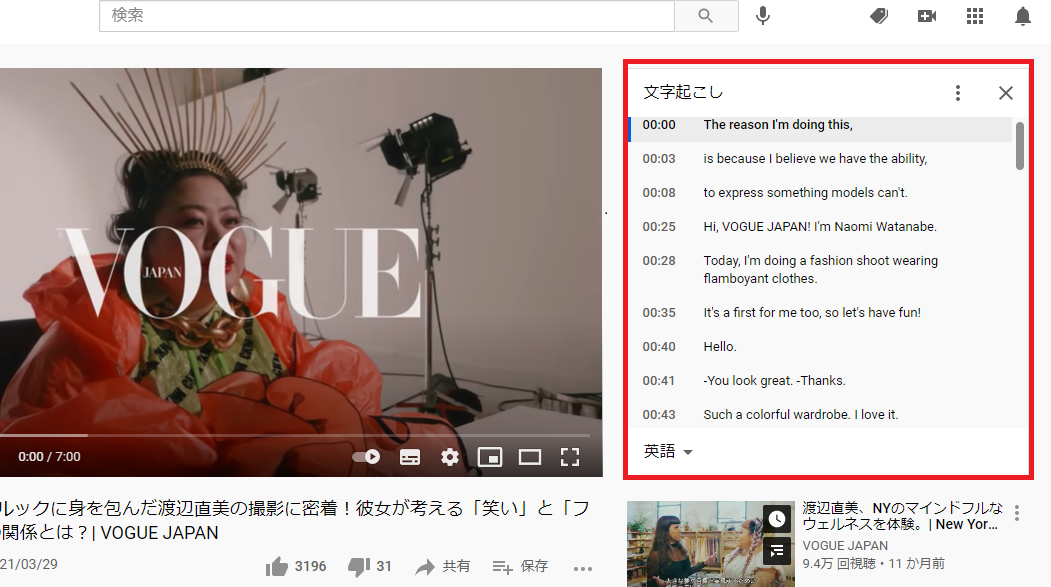Switch to theater mode
The width and height of the screenshot is (1051, 587).
pyautogui.click(x=530, y=457)
